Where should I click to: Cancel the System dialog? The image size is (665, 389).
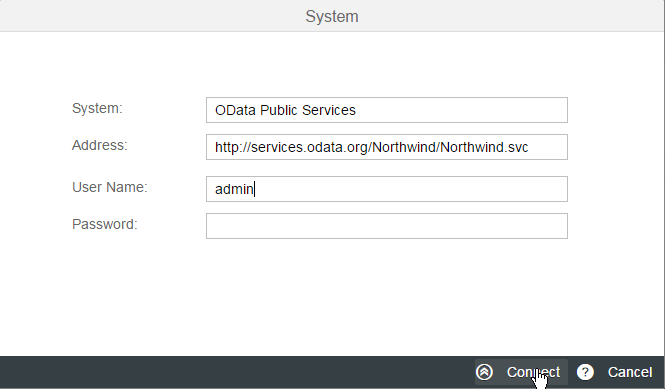[x=630, y=372]
